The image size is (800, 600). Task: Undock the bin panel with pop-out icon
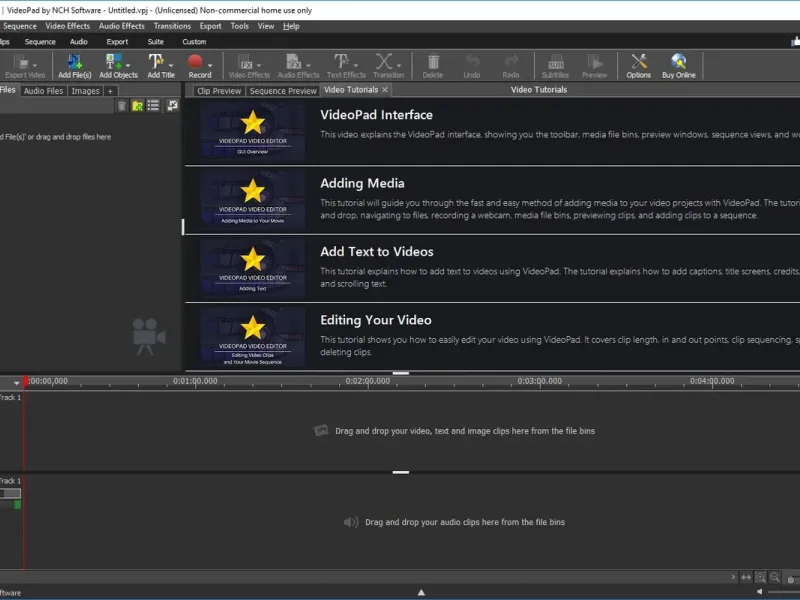[172, 106]
